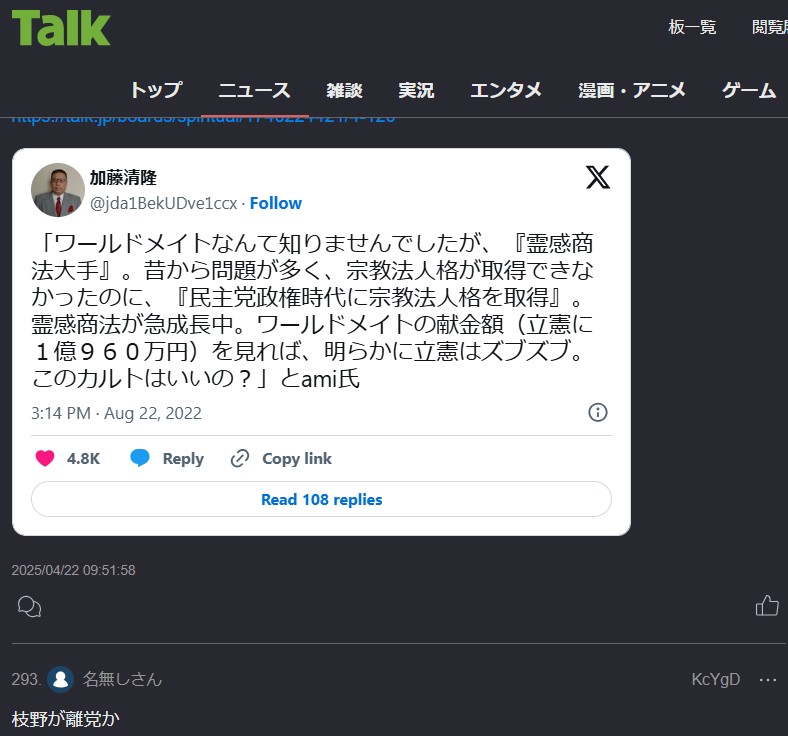Image resolution: width=788 pixels, height=736 pixels.
Task: Switch to the ニュース tab
Action: click(x=254, y=90)
